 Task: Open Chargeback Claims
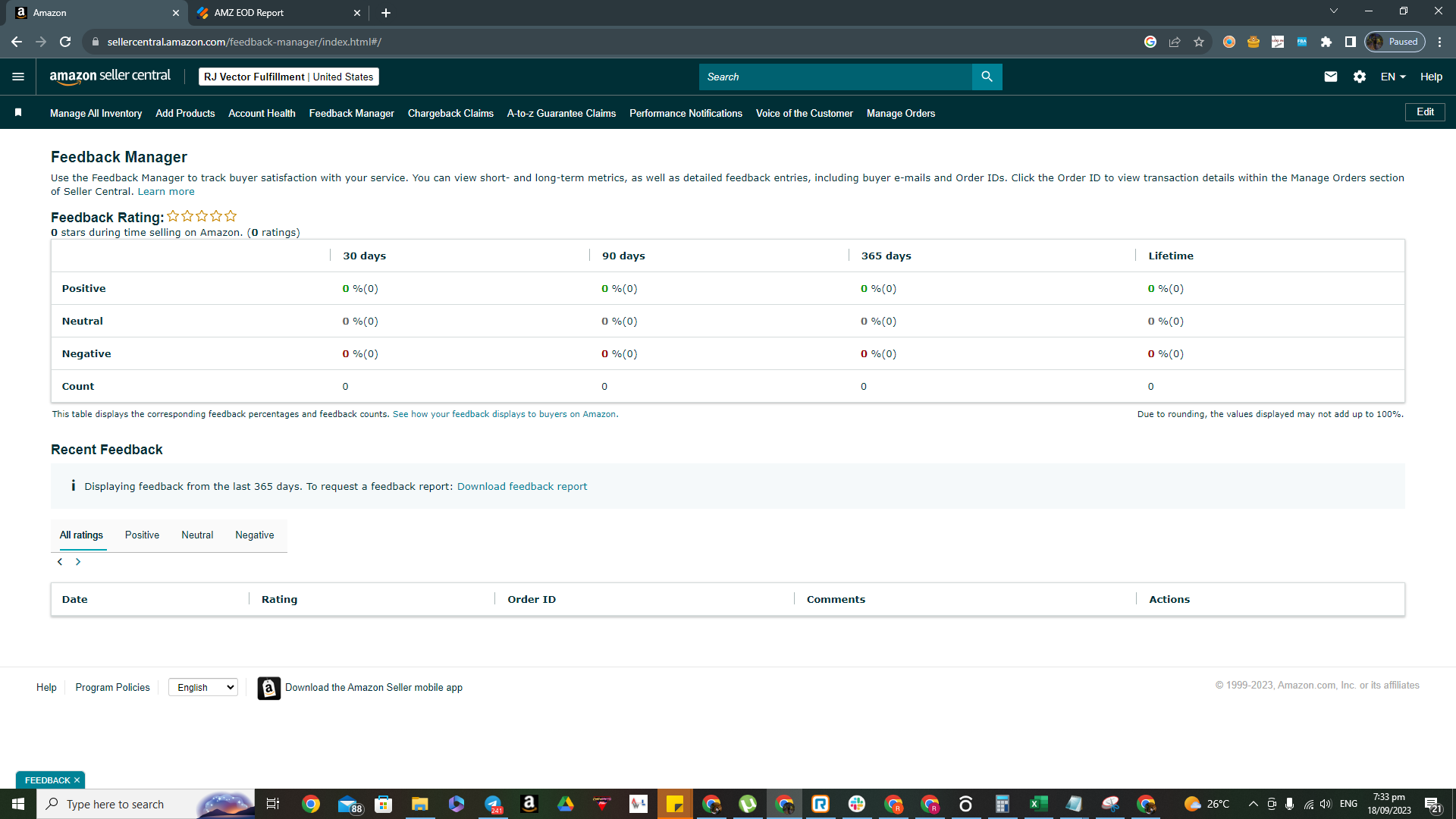coord(450,113)
